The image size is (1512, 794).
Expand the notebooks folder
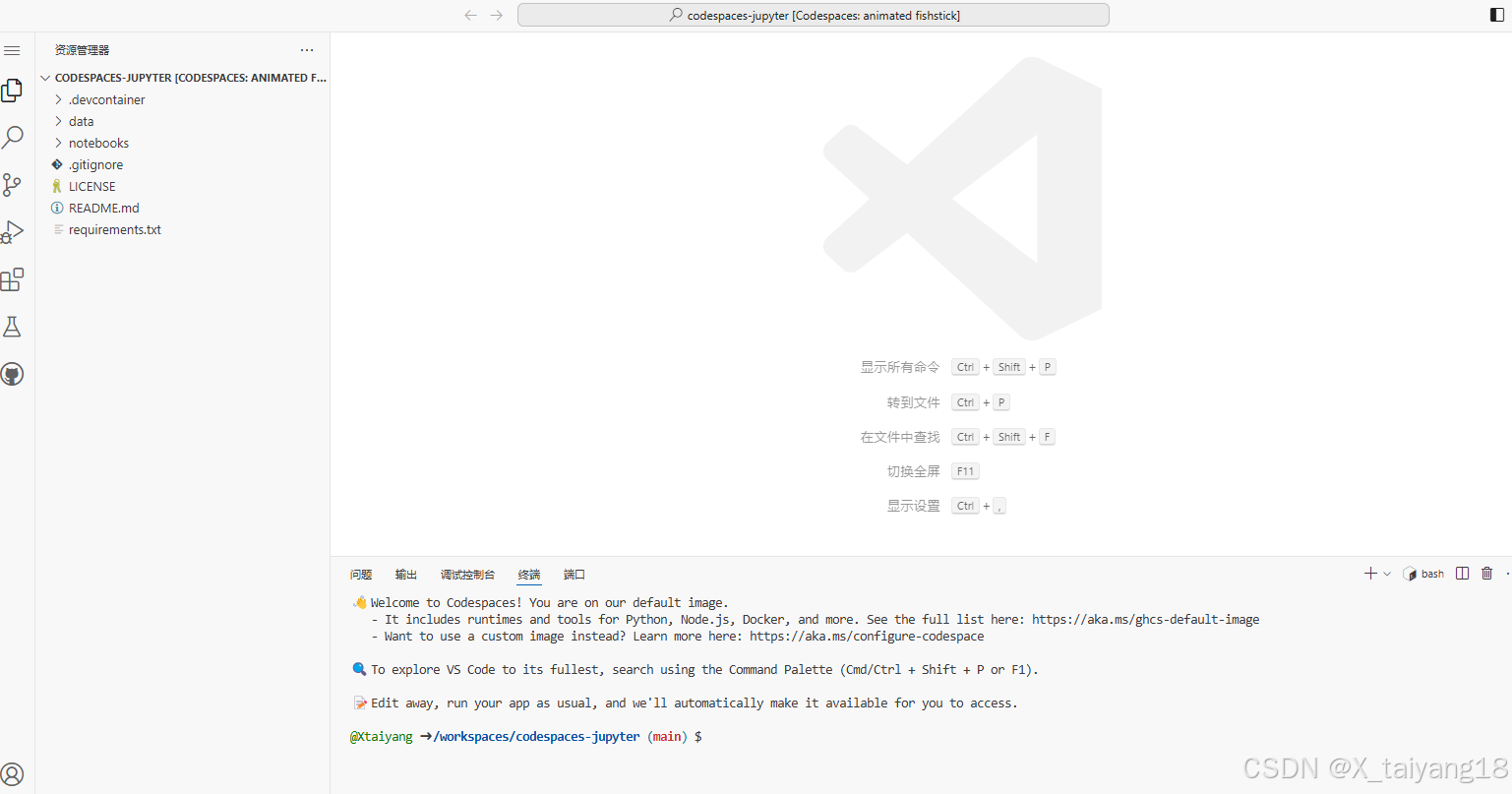point(183,143)
